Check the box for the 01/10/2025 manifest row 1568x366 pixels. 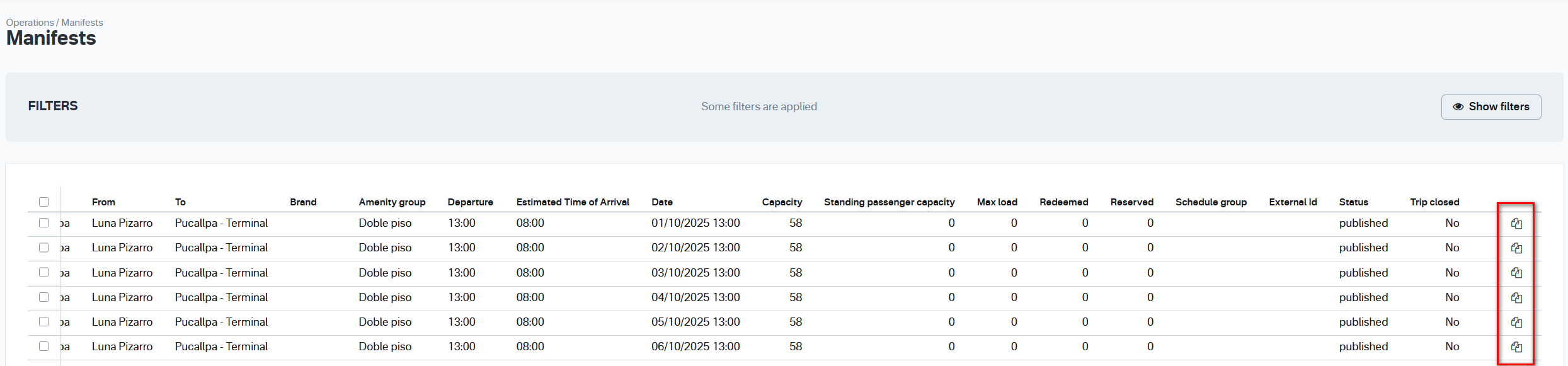(43, 223)
